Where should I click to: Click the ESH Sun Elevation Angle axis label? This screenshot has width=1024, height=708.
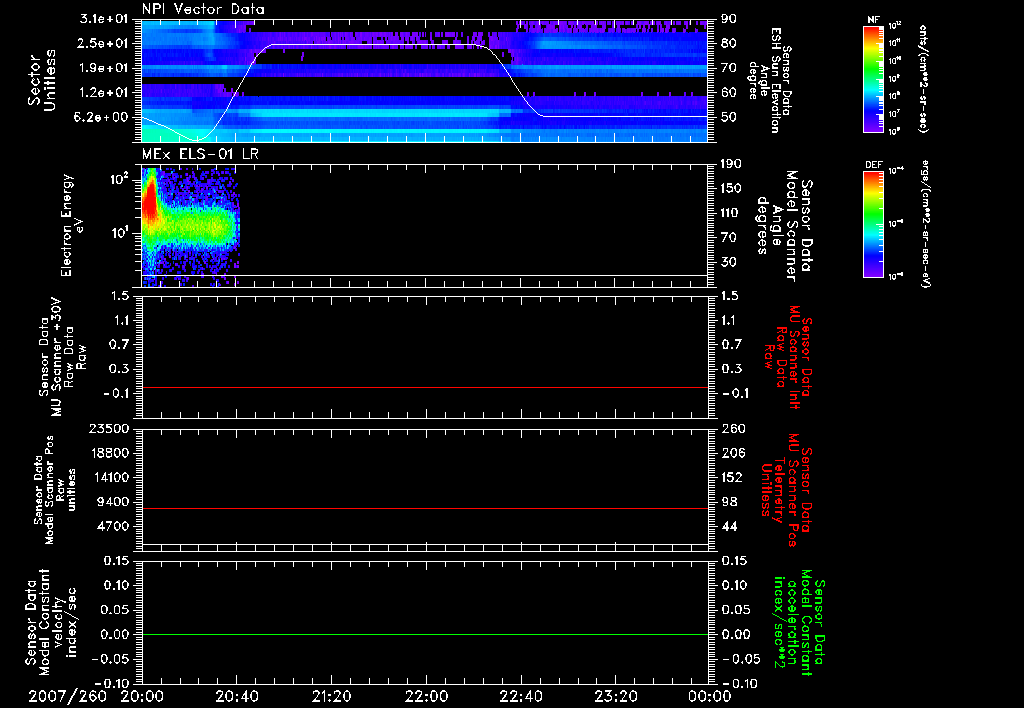770,80
